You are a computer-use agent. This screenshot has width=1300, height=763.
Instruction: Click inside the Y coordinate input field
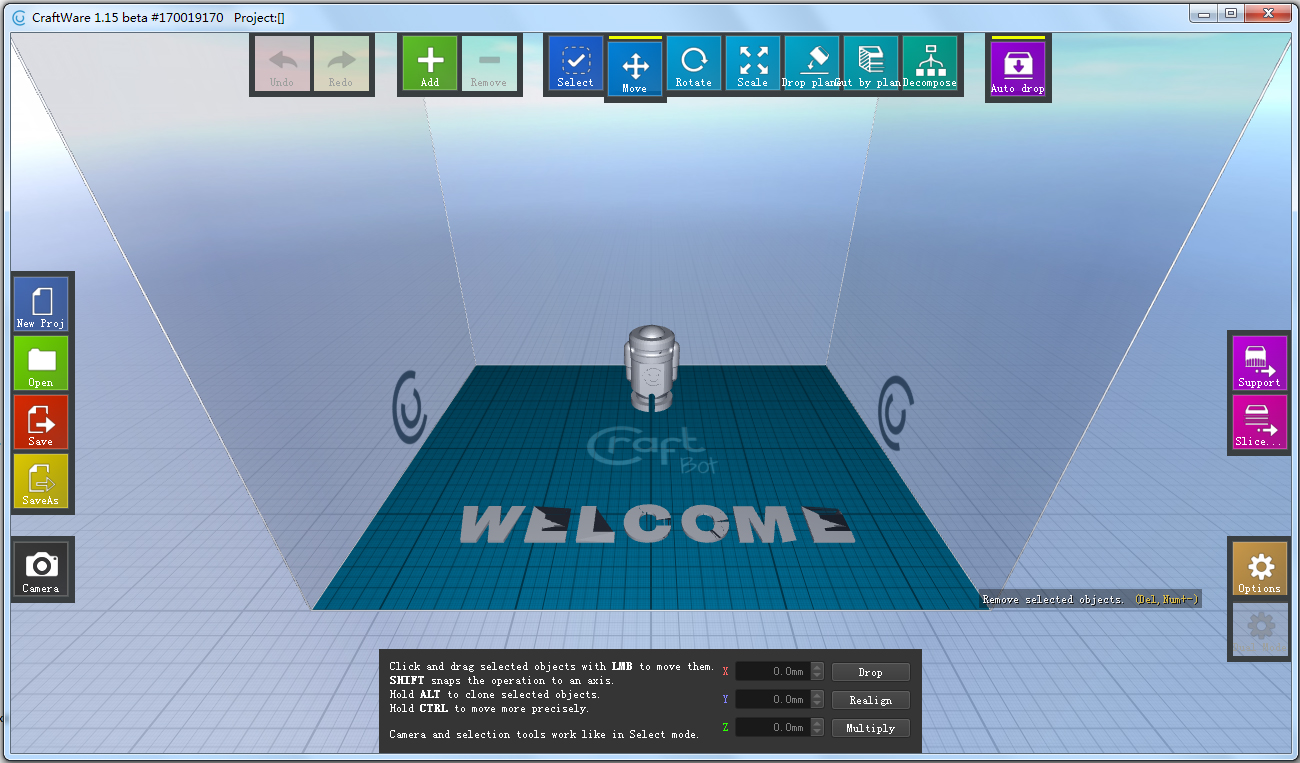tap(775, 699)
